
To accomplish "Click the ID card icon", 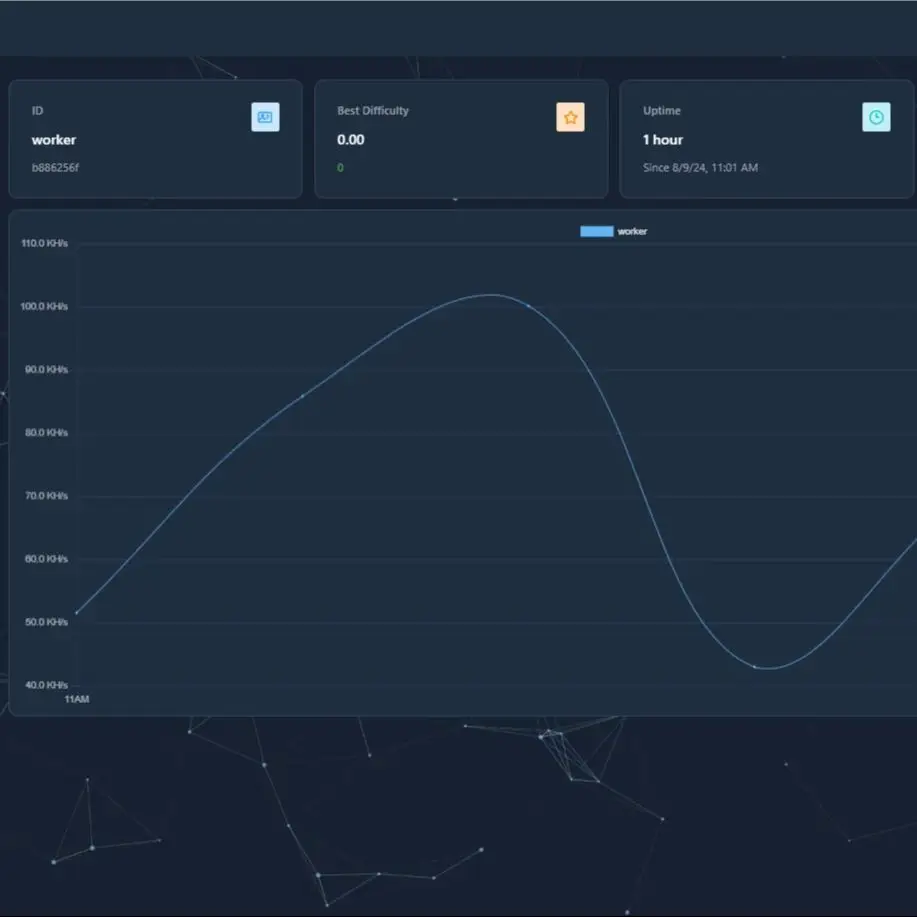I will click(x=265, y=117).
